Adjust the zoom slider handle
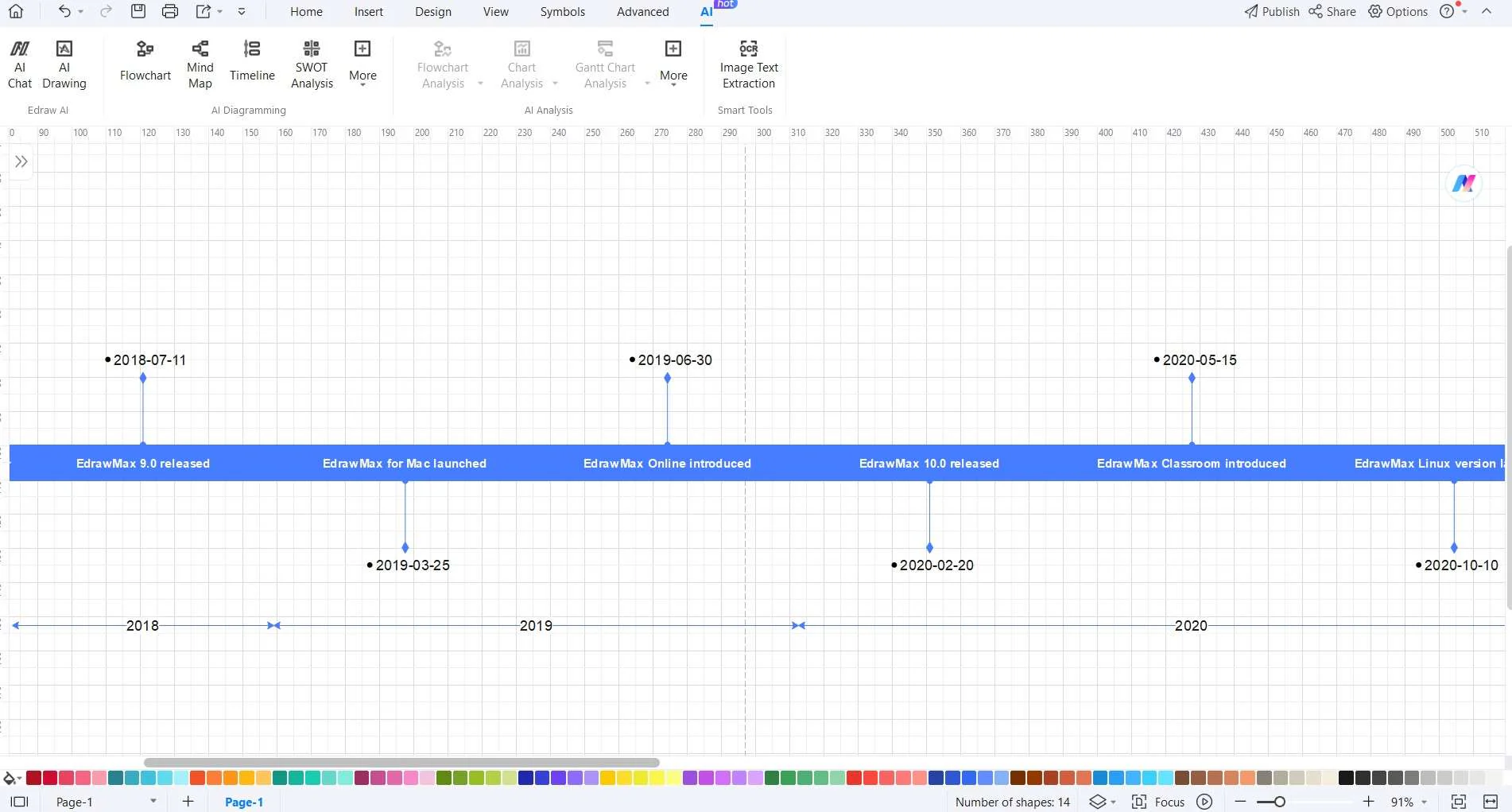This screenshot has height=812, width=1512. point(1280,802)
